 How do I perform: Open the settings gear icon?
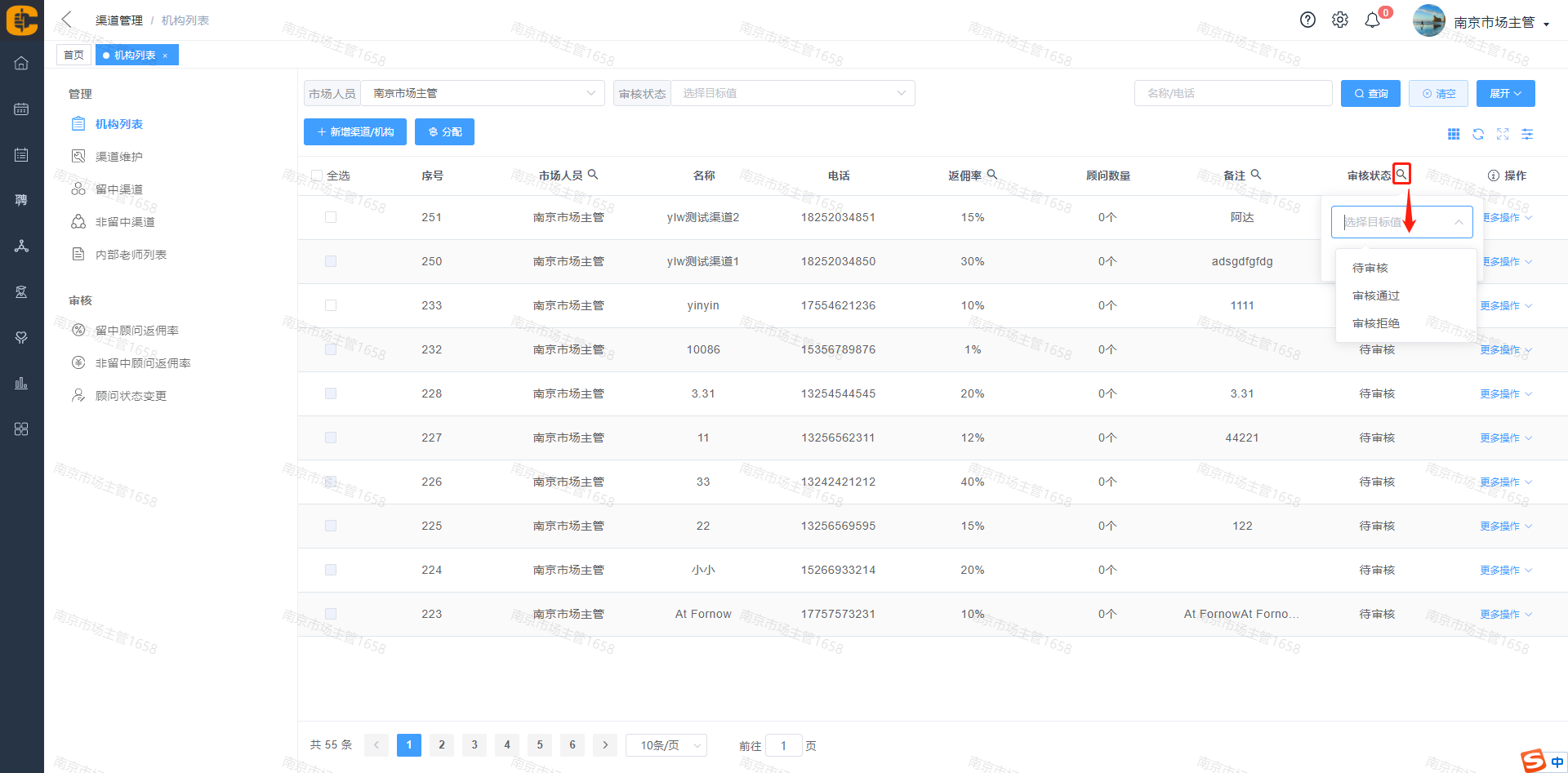[x=1340, y=20]
